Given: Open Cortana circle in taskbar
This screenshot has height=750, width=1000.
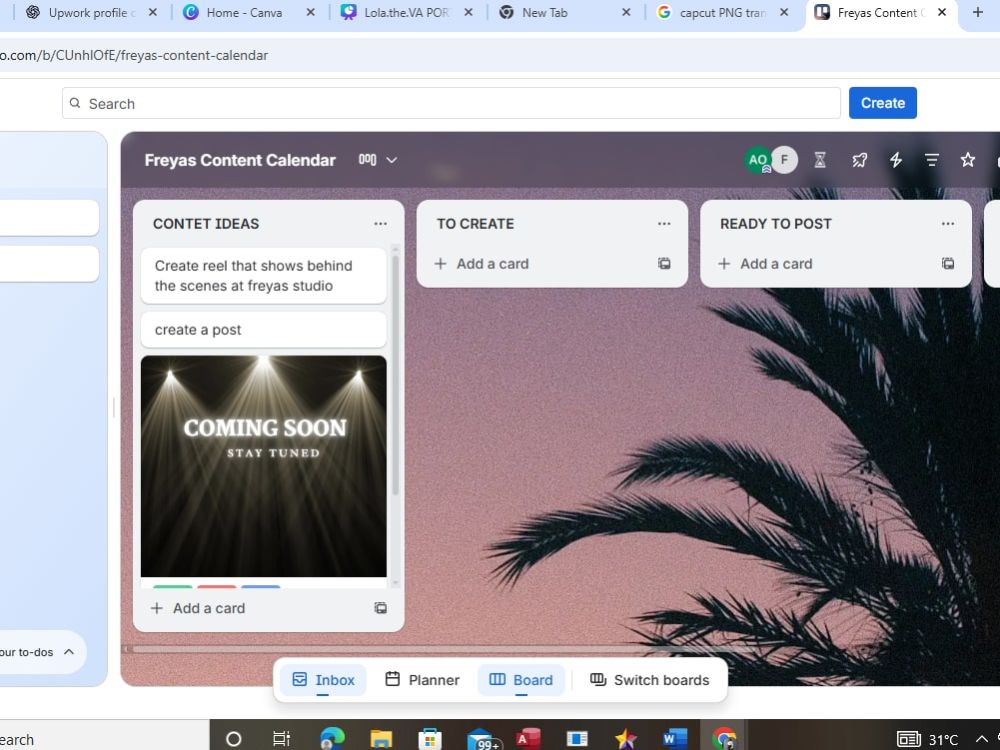Looking at the screenshot, I should (x=233, y=739).
